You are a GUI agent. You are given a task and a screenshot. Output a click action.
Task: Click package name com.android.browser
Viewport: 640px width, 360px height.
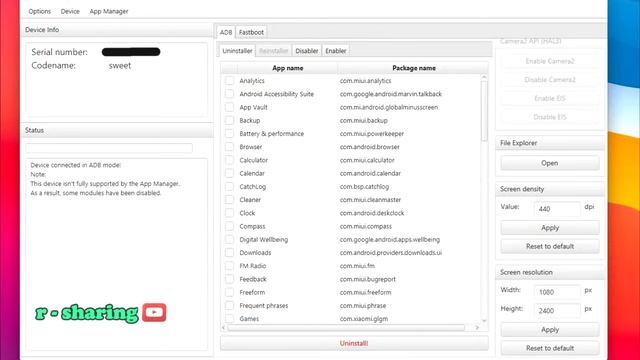pos(369,147)
